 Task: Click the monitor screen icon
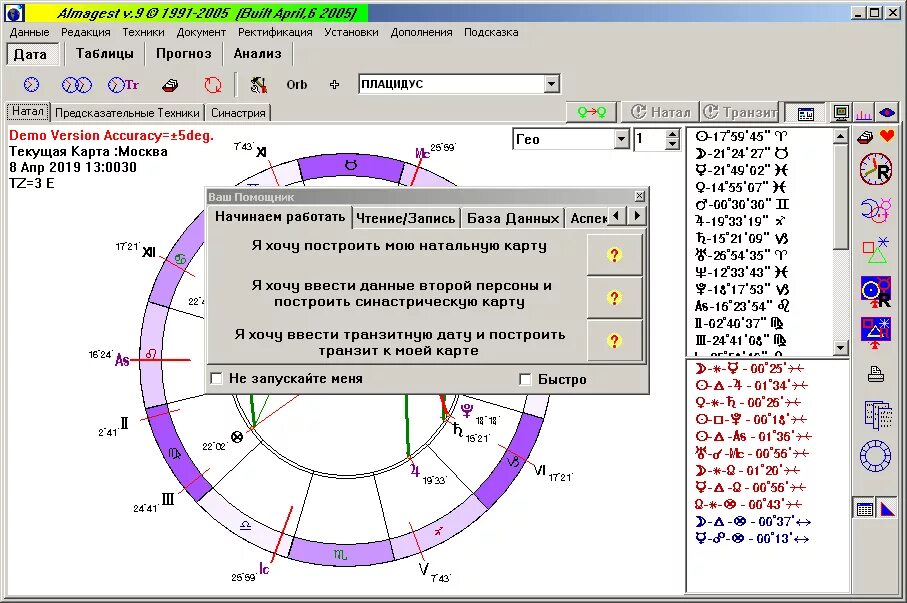[842, 113]
